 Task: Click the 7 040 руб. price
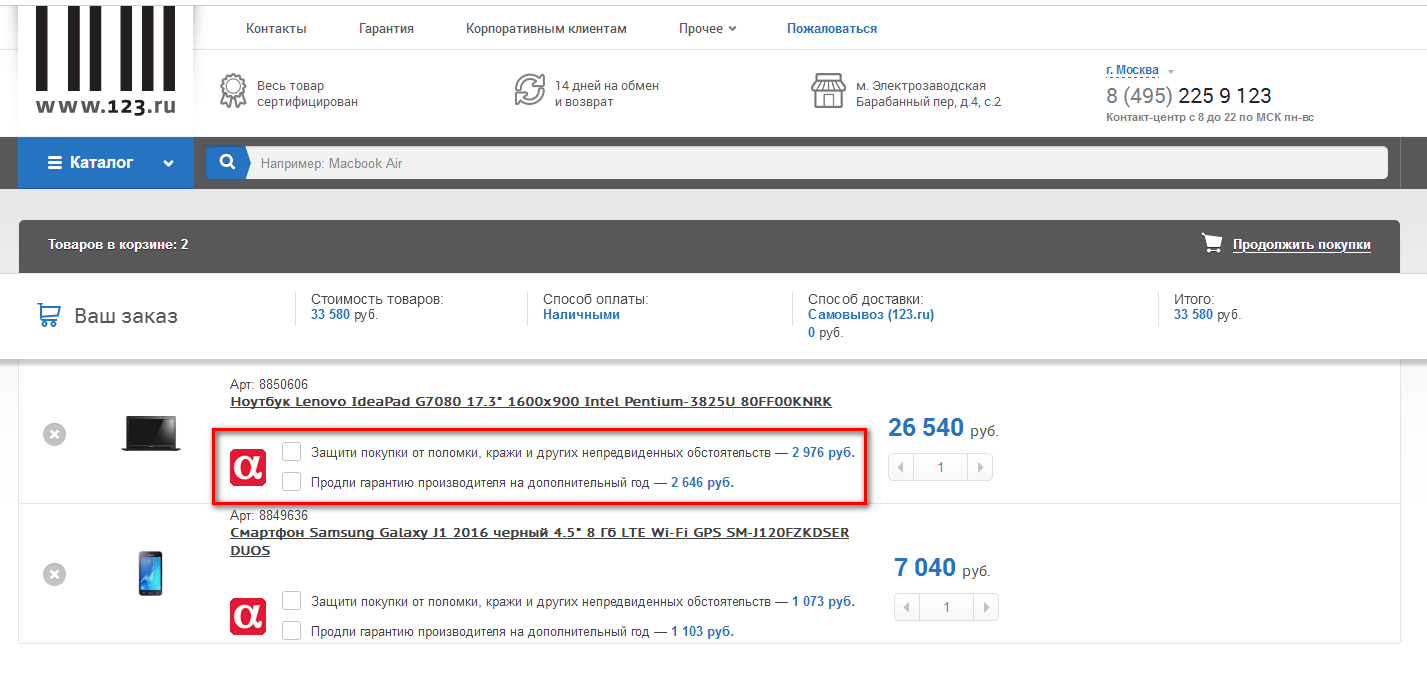pos(942,568)
